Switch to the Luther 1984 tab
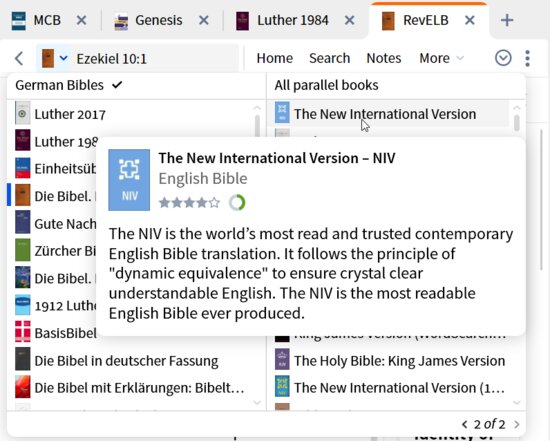The height and width of the screenshot is (441, 550). pos(282,21)
